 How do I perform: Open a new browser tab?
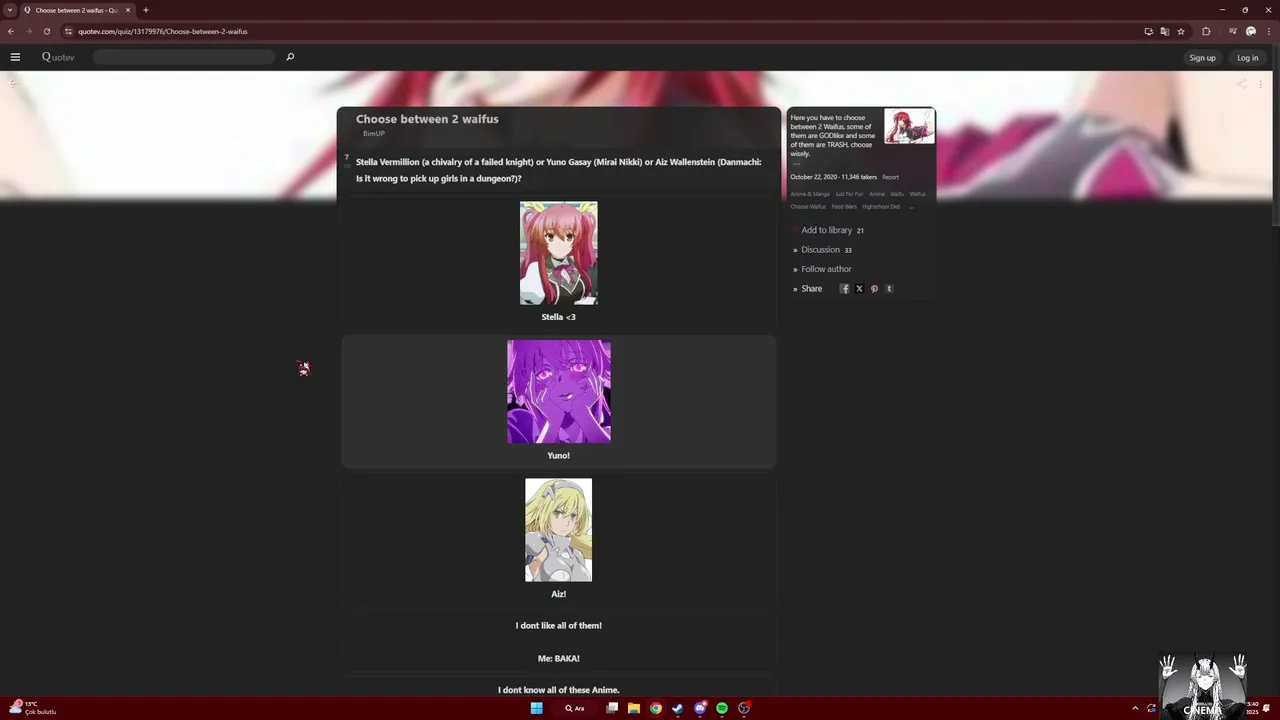(x=145, y=10)
